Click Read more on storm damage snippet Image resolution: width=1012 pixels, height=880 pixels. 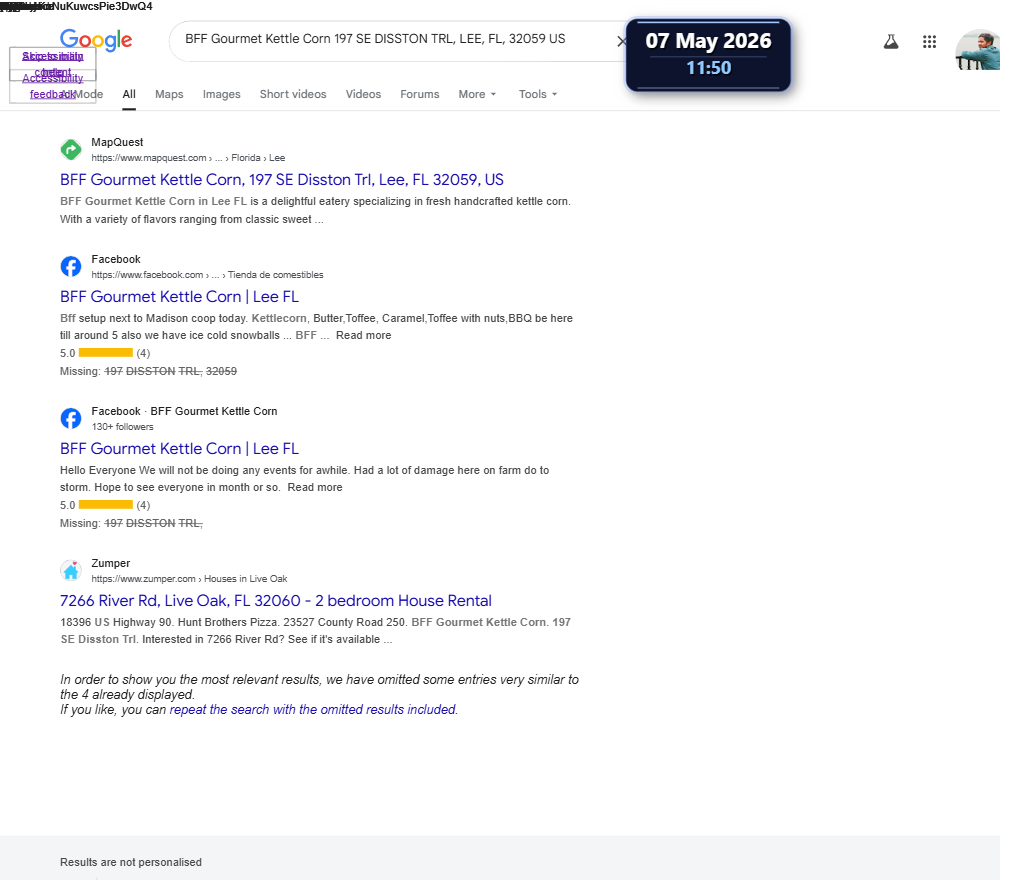point(315,487)
